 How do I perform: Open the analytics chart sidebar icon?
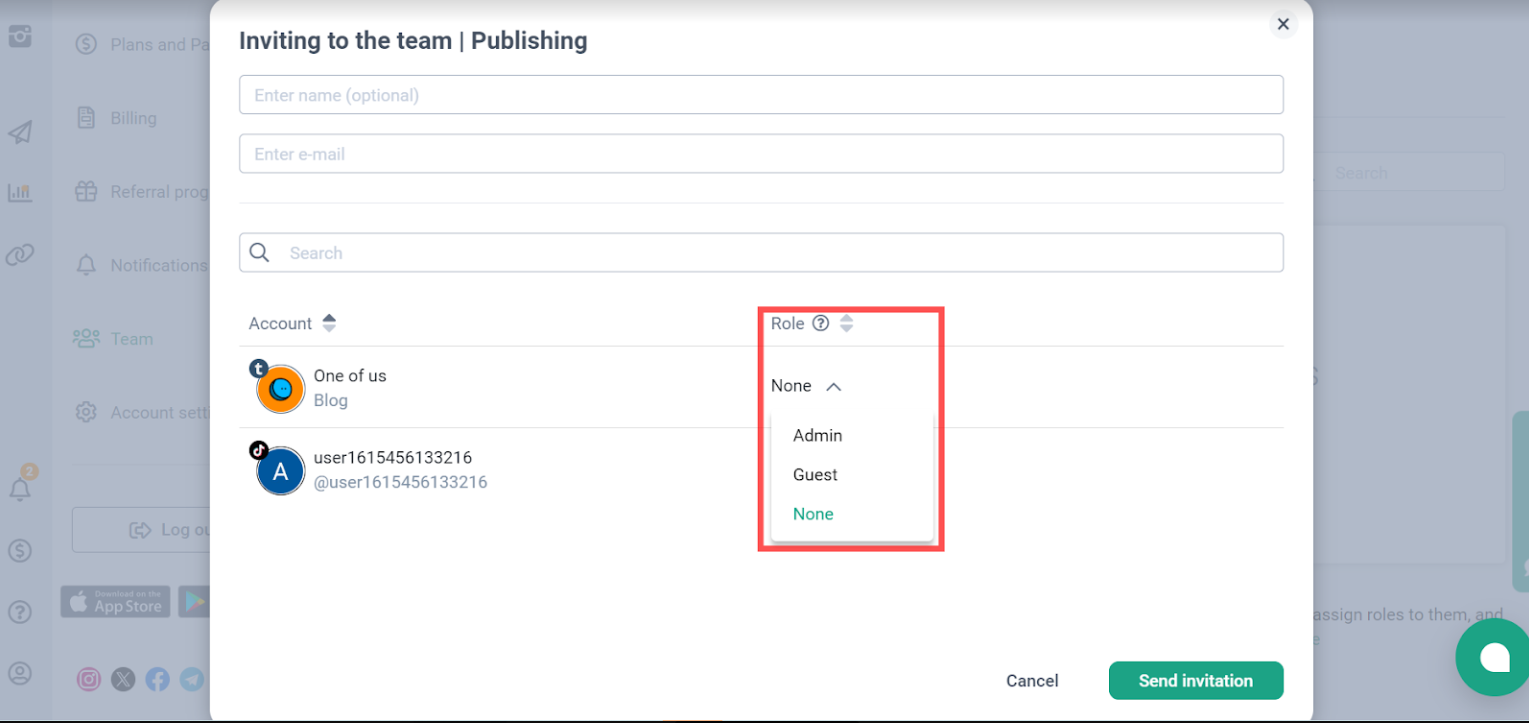pyautogui.click(x=20, y=193)
